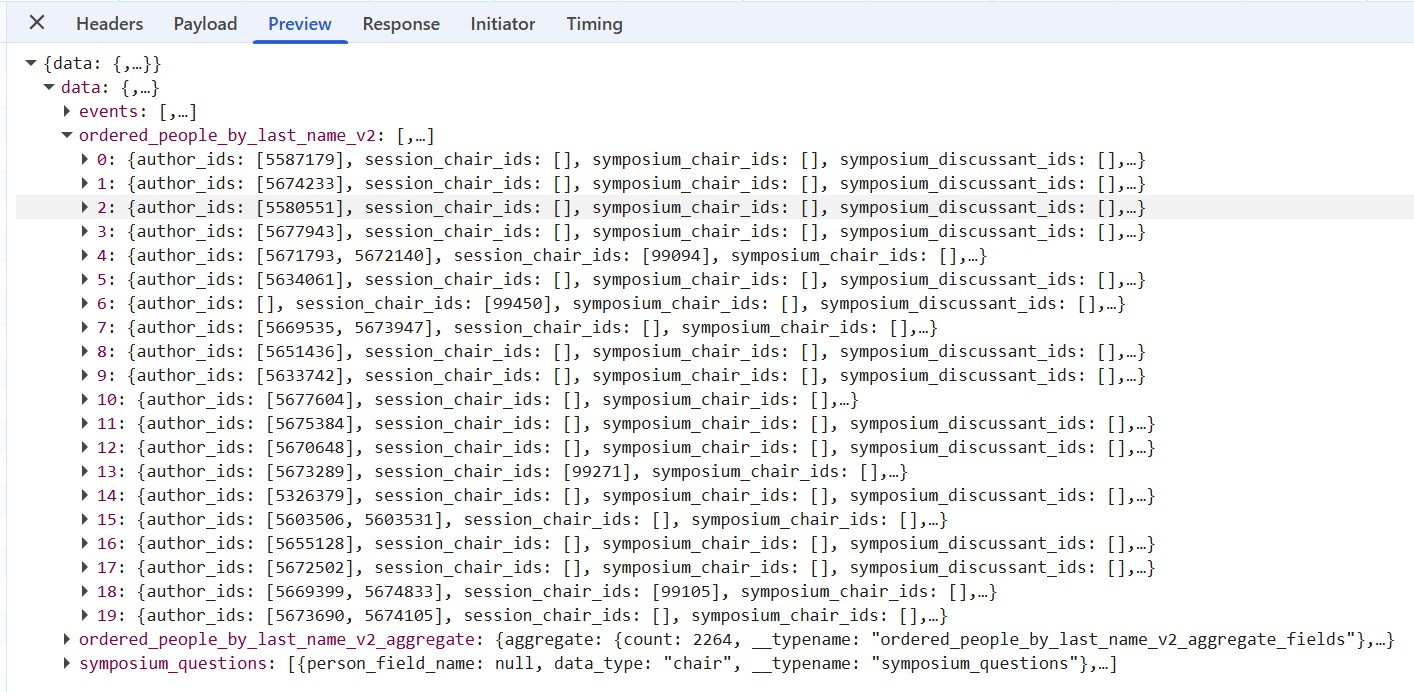1414x692 pixels.
Task: Select highlighted row 2 with author 5580551
Action: coord(715,207)
